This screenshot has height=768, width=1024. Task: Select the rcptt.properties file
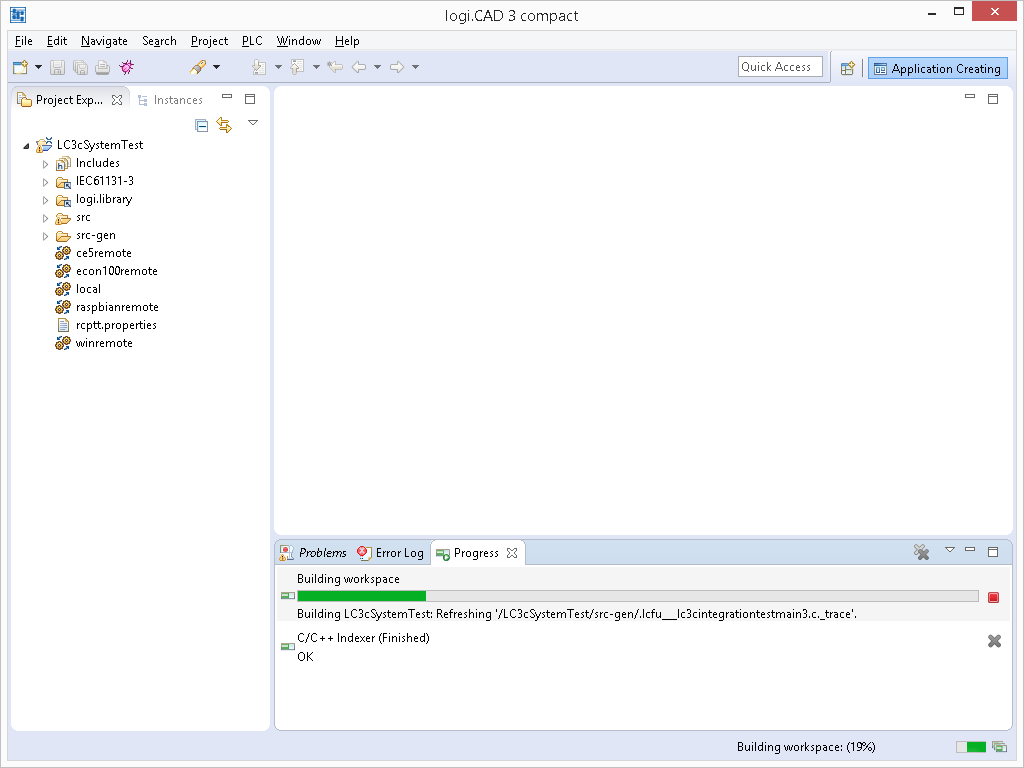tap(116, 325)
